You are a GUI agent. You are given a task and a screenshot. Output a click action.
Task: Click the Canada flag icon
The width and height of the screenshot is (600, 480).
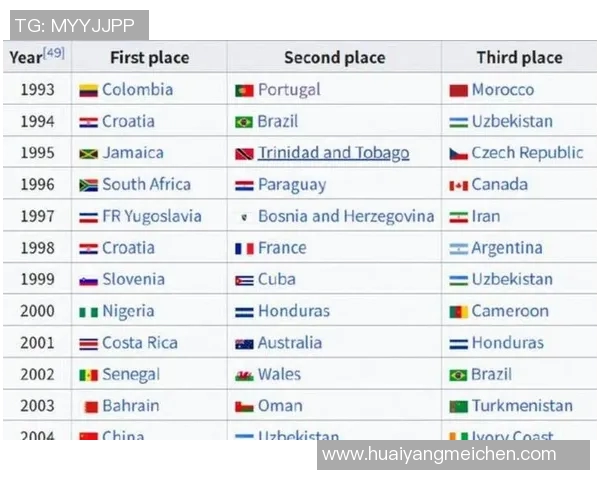(458, 185)
